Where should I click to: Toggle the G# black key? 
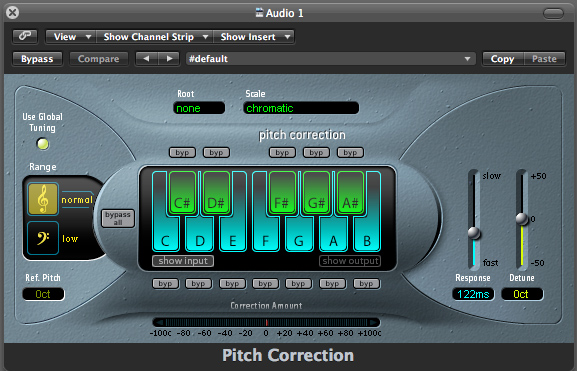(316, 193)
